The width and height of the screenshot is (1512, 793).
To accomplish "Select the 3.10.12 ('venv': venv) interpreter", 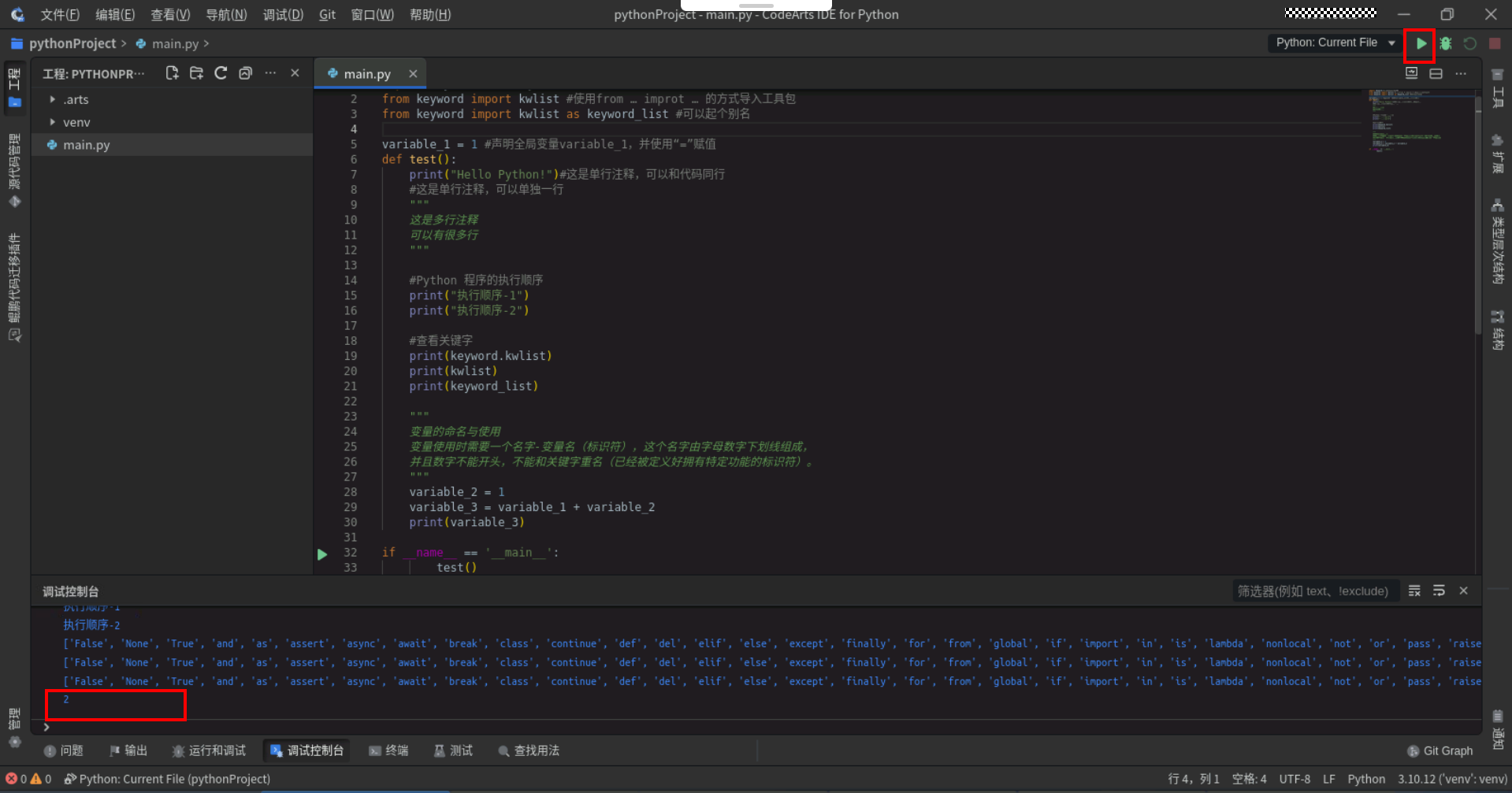I will (x=1452, y=779).
